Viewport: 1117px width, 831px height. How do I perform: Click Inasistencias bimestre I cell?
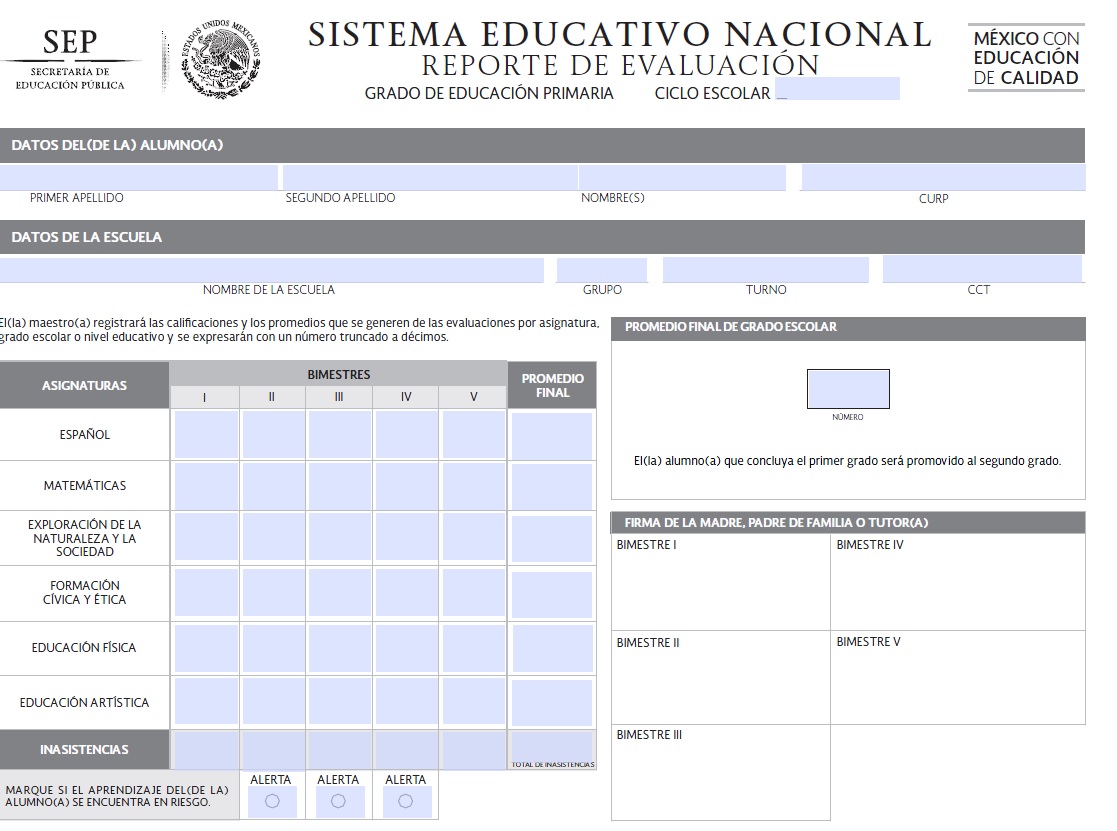click(207, 750)
